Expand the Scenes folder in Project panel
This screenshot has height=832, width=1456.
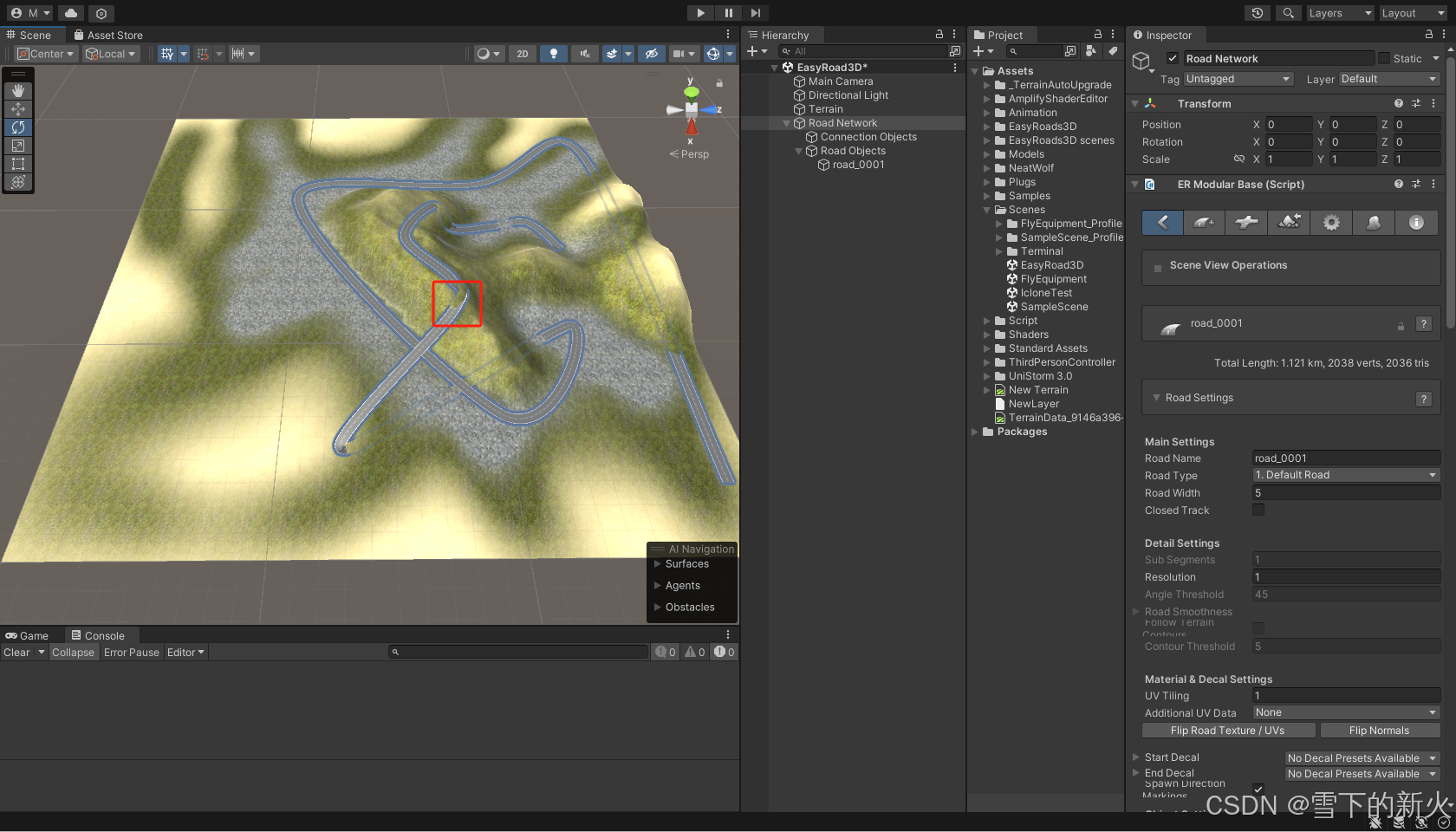click(987, 210)
